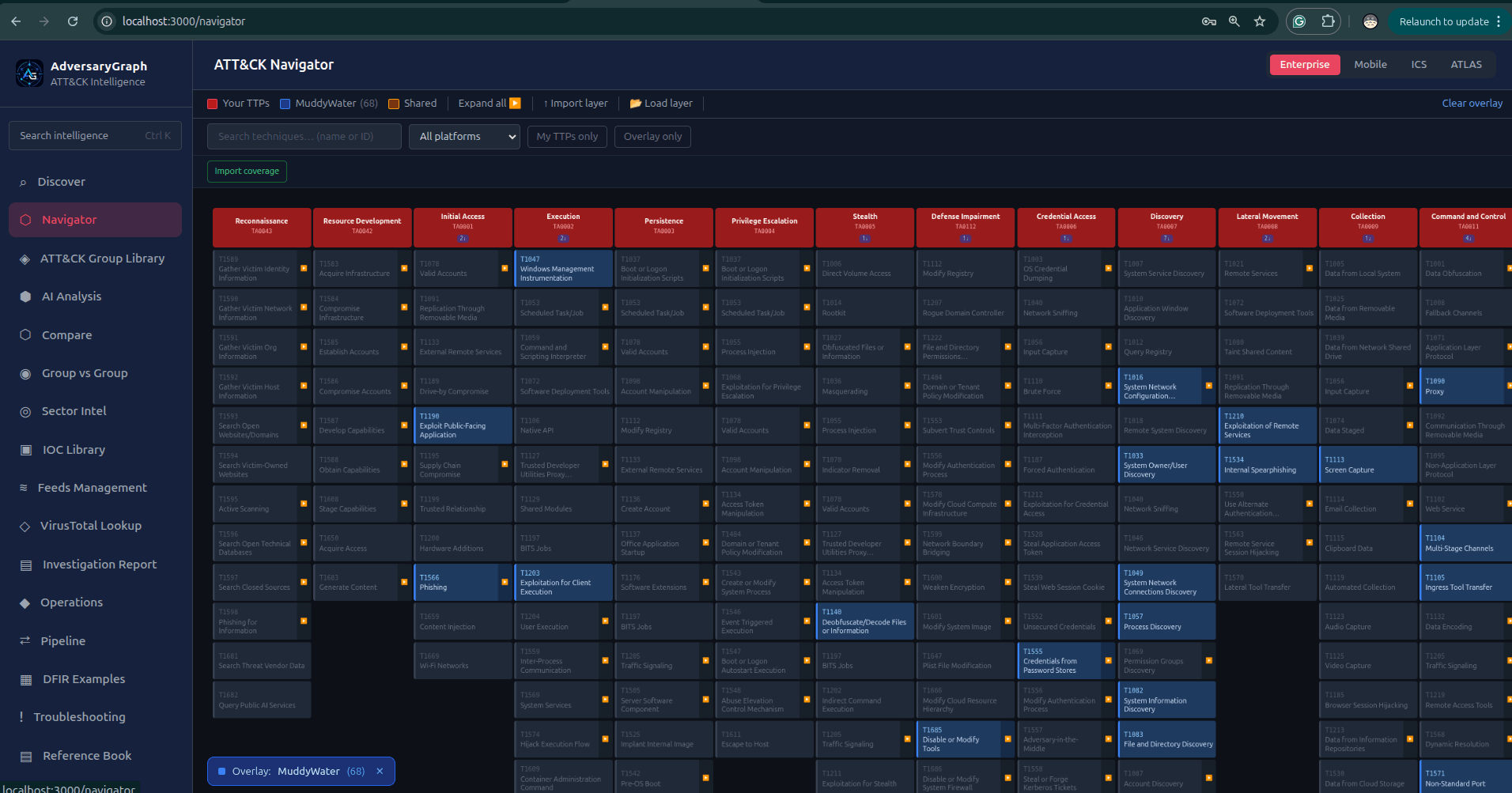Image resolution: width=1512 pixels, height=793 pixels.
Task: Click the Reconnaissance TA0043 tactic header
Action: pos(262,228)
